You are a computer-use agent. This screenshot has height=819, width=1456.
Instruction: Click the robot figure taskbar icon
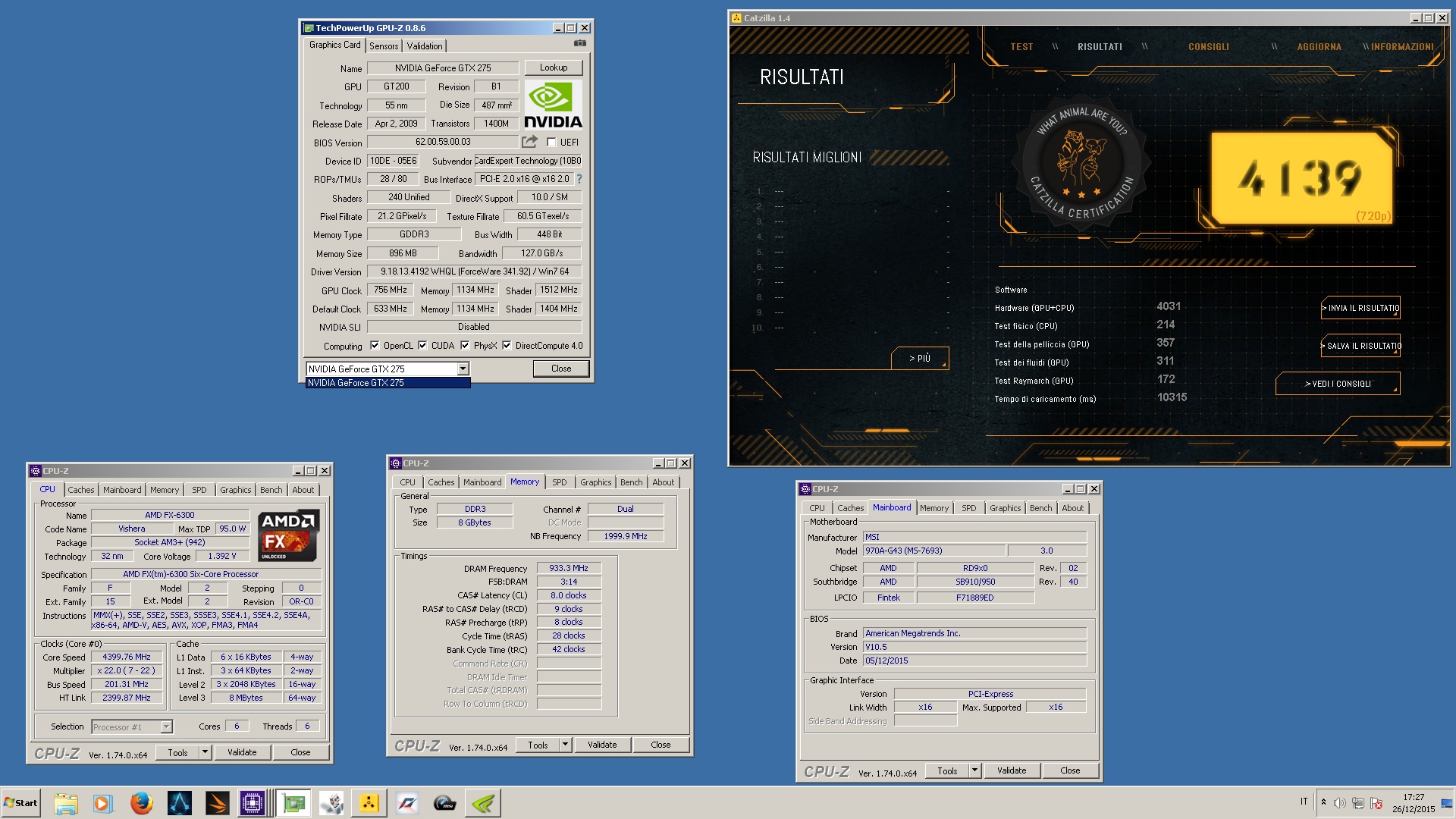coord(331,803)
